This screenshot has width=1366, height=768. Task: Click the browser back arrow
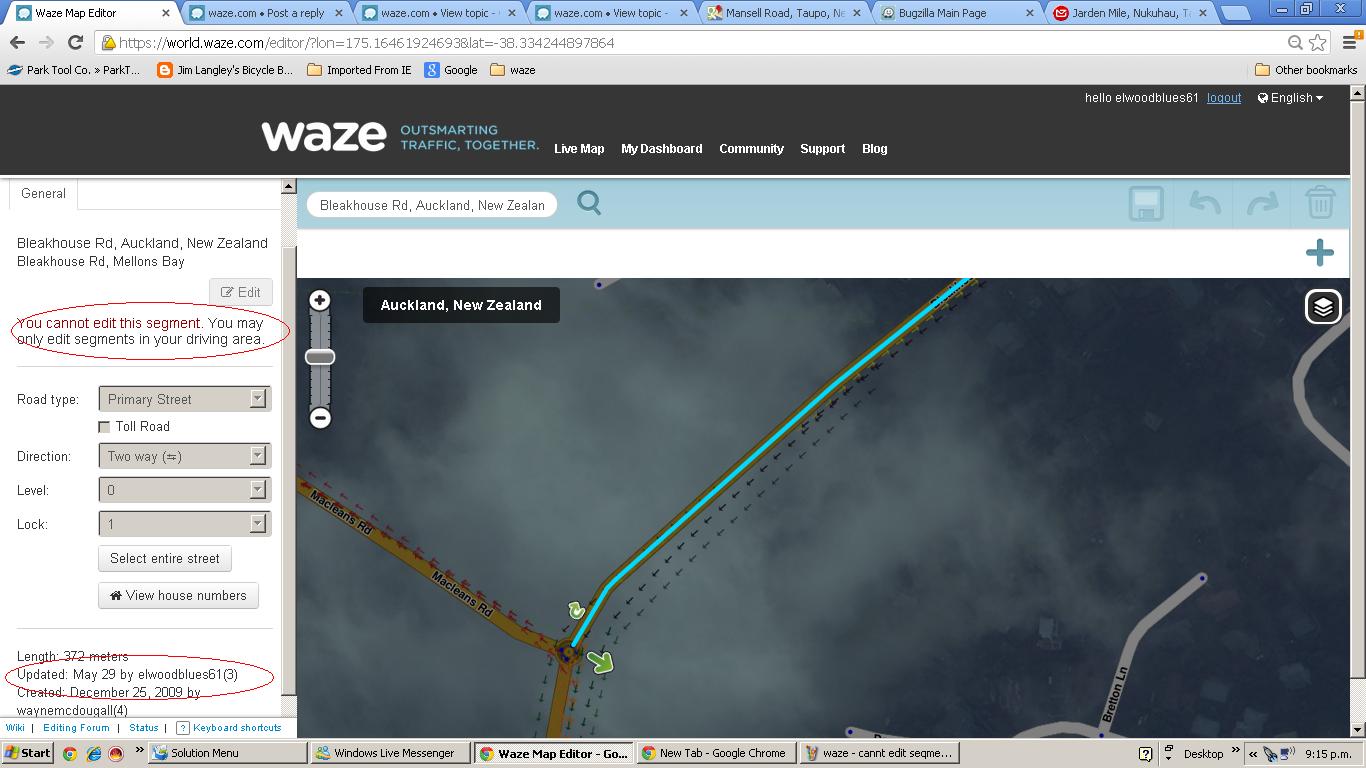17,43
